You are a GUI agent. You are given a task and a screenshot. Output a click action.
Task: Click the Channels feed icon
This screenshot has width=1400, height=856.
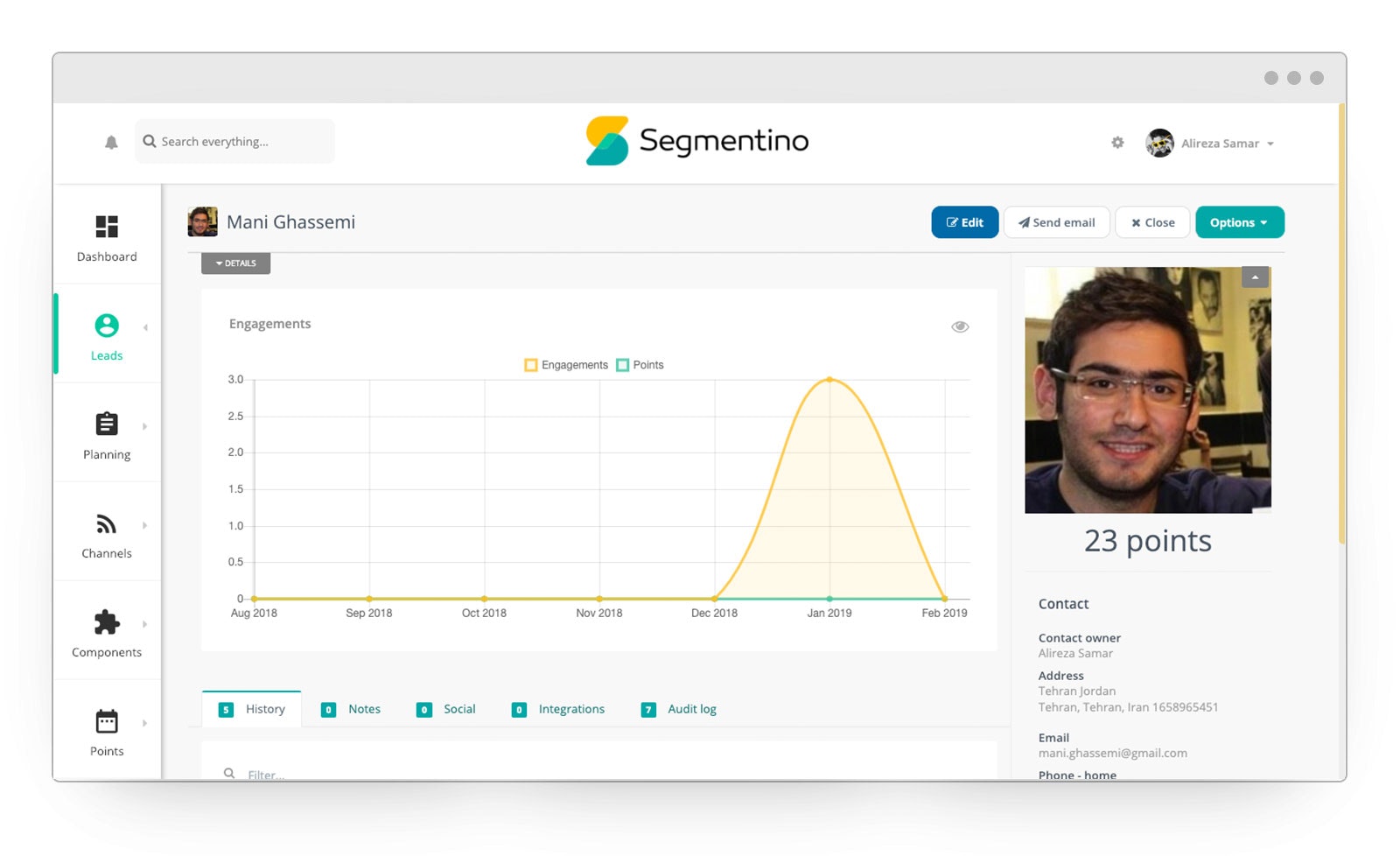click(106, 533)
